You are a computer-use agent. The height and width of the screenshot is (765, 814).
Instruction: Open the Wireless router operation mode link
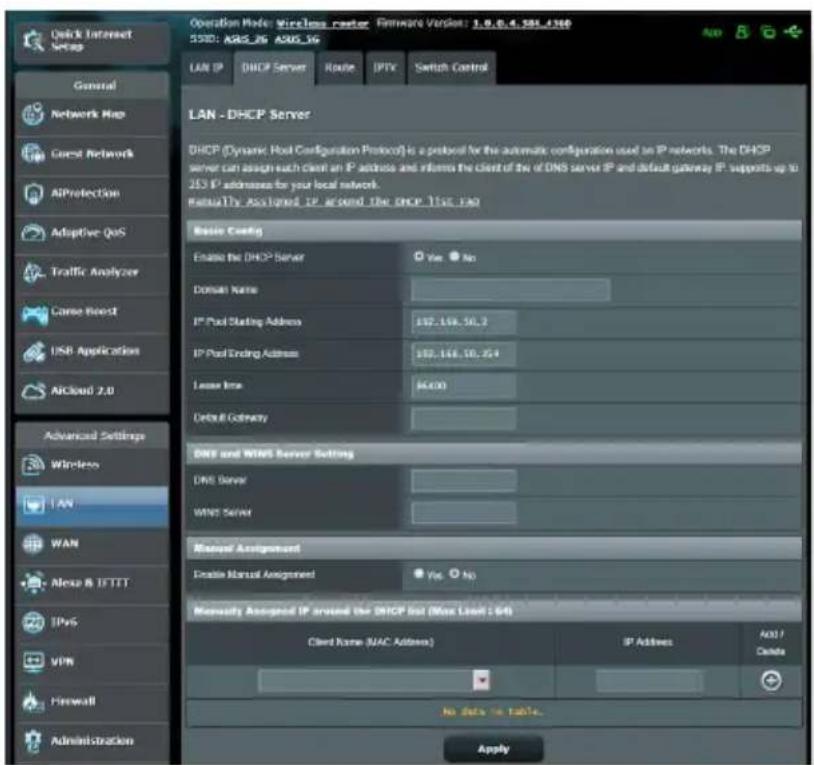[322, 24]
